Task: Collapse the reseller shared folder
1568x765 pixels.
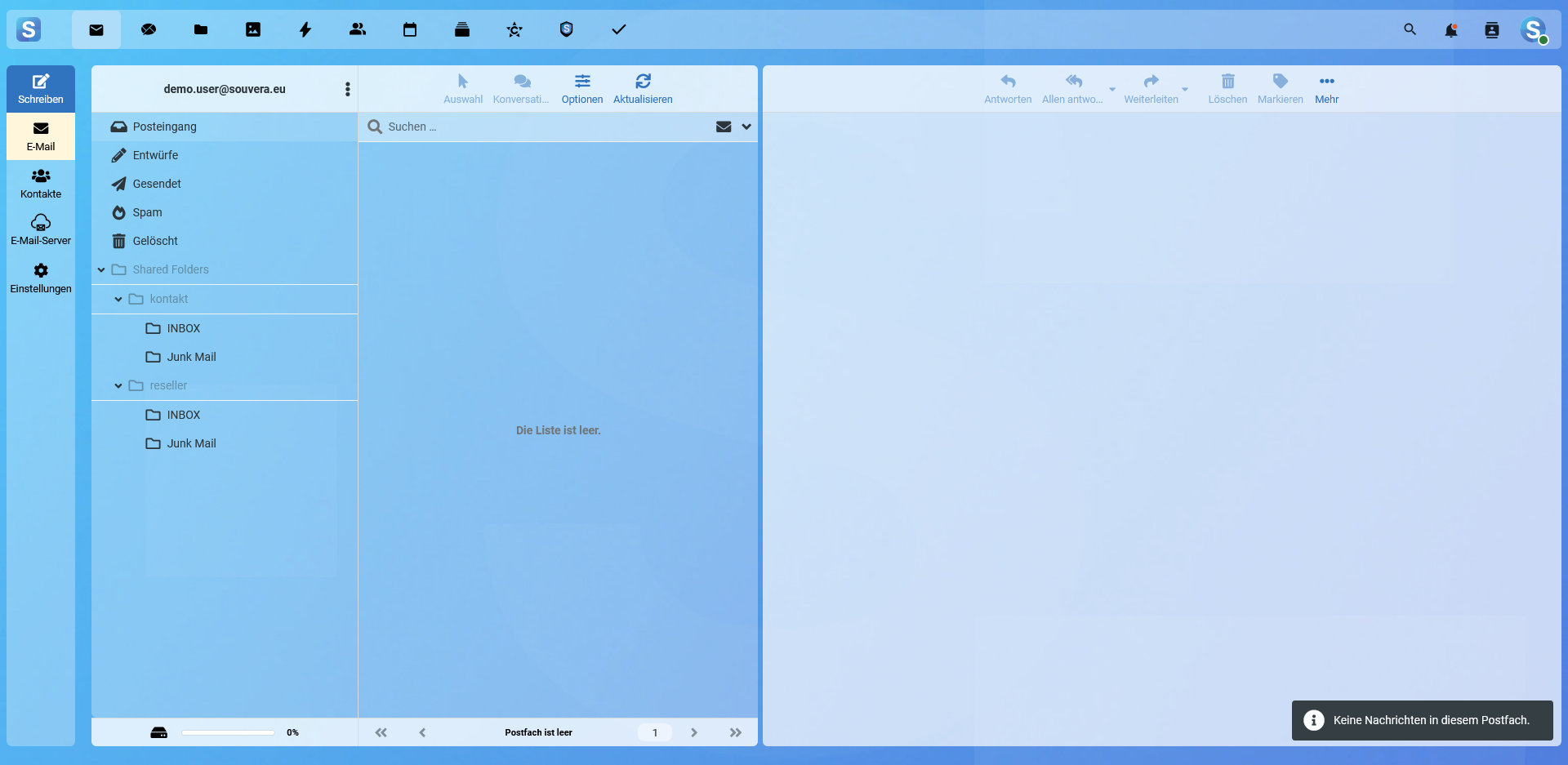Action: click(x=118, y=385)
